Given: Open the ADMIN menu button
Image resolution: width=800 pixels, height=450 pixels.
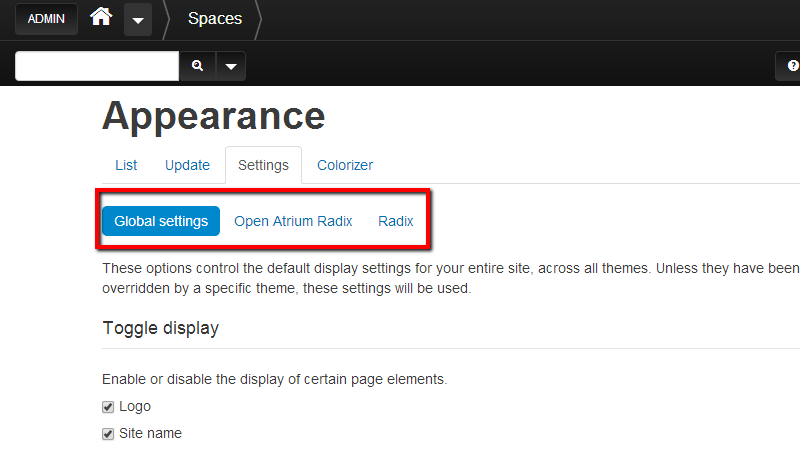Looking at the screenshot, I should pyautogui.click(x=46, y=19).
